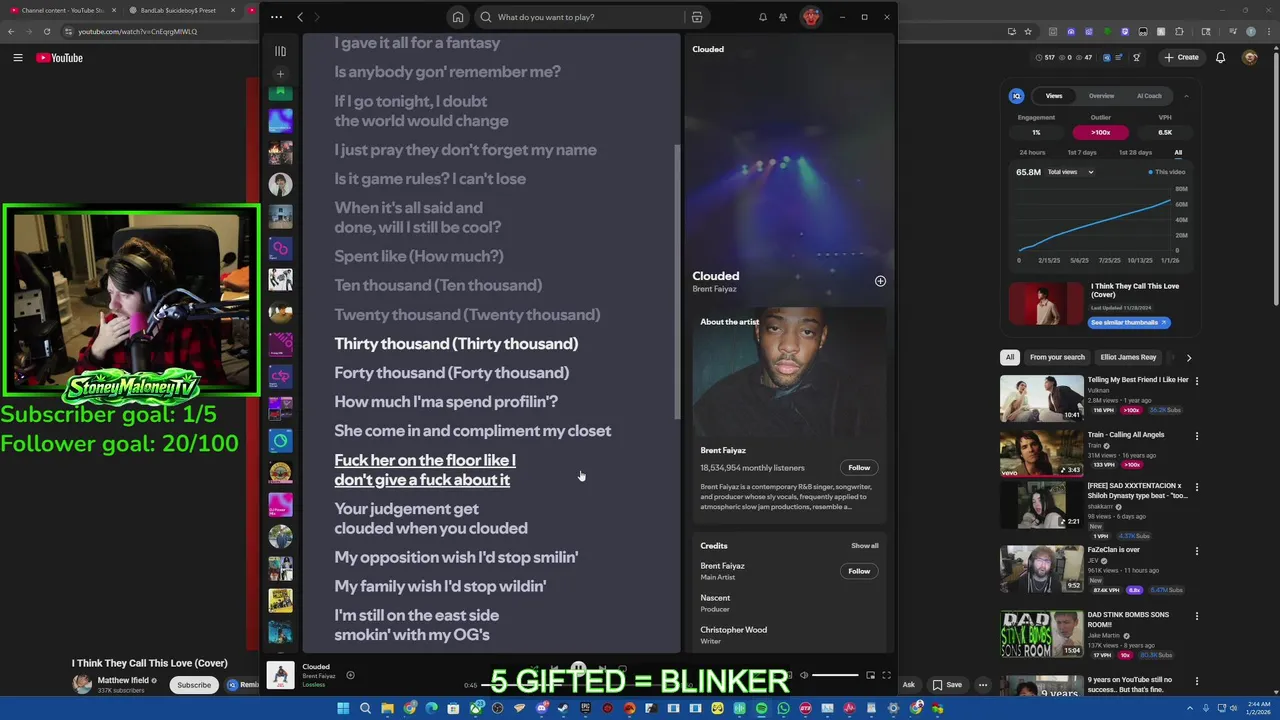Select 'From your search' filter chip
This screenshot has width=1280, height=720.
click(1057, 357)
